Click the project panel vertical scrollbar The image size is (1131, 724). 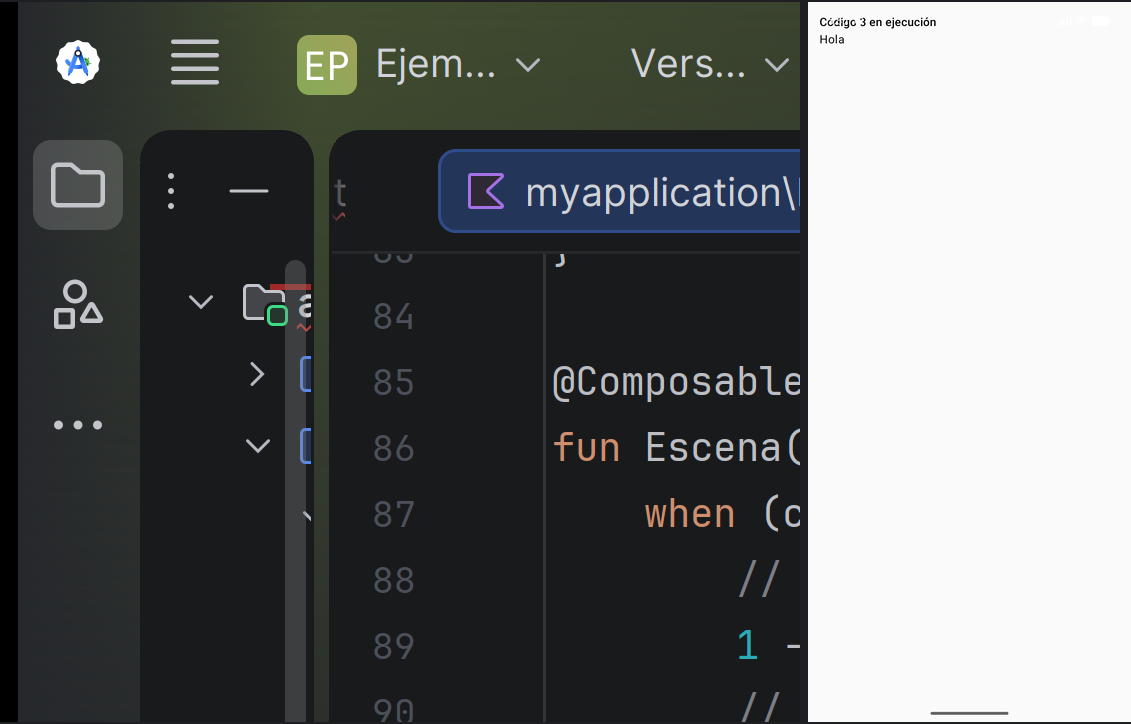(295, 490)
